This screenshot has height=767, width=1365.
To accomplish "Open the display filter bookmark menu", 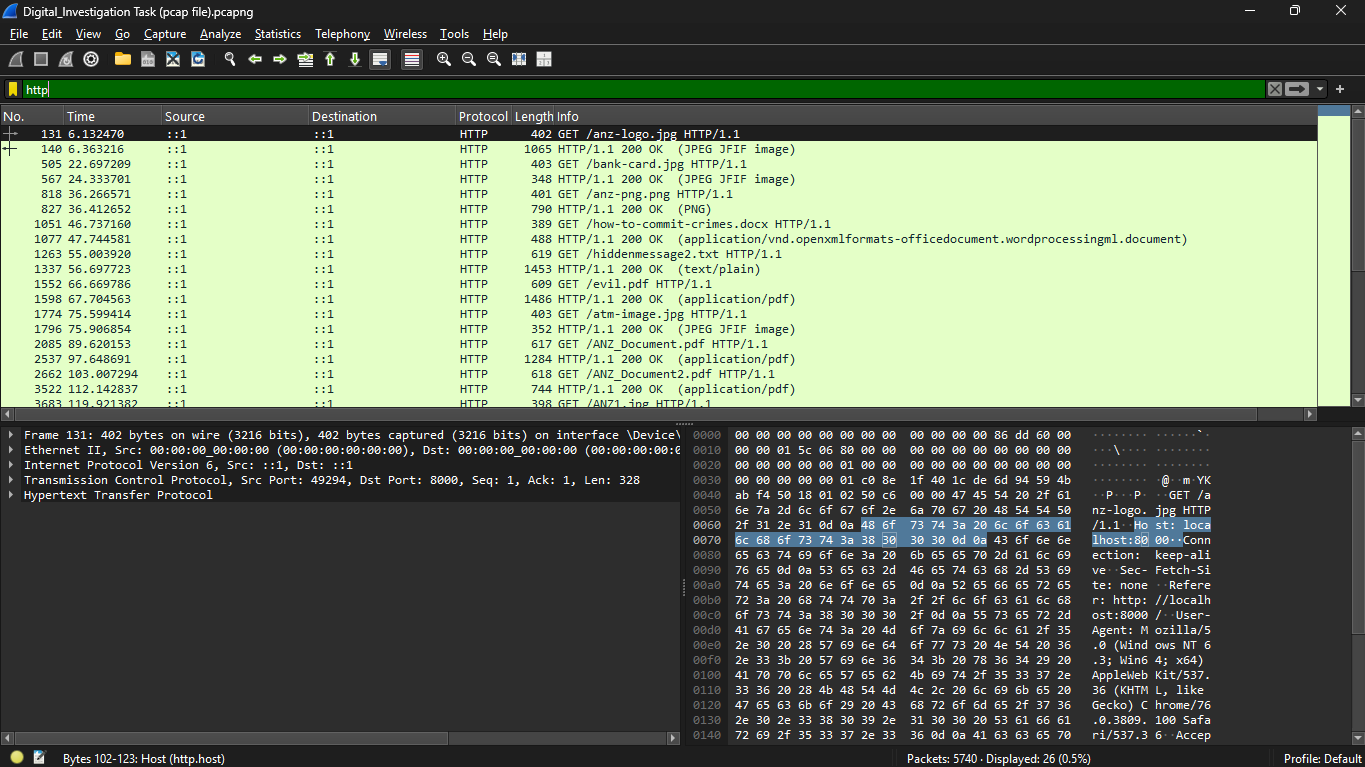I will [13, 89].
